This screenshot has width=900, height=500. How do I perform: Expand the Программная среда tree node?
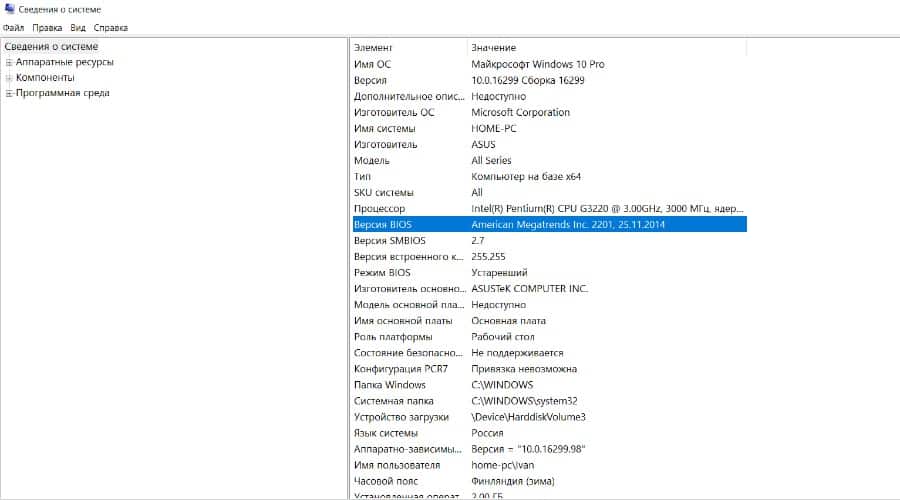(9, 94)
